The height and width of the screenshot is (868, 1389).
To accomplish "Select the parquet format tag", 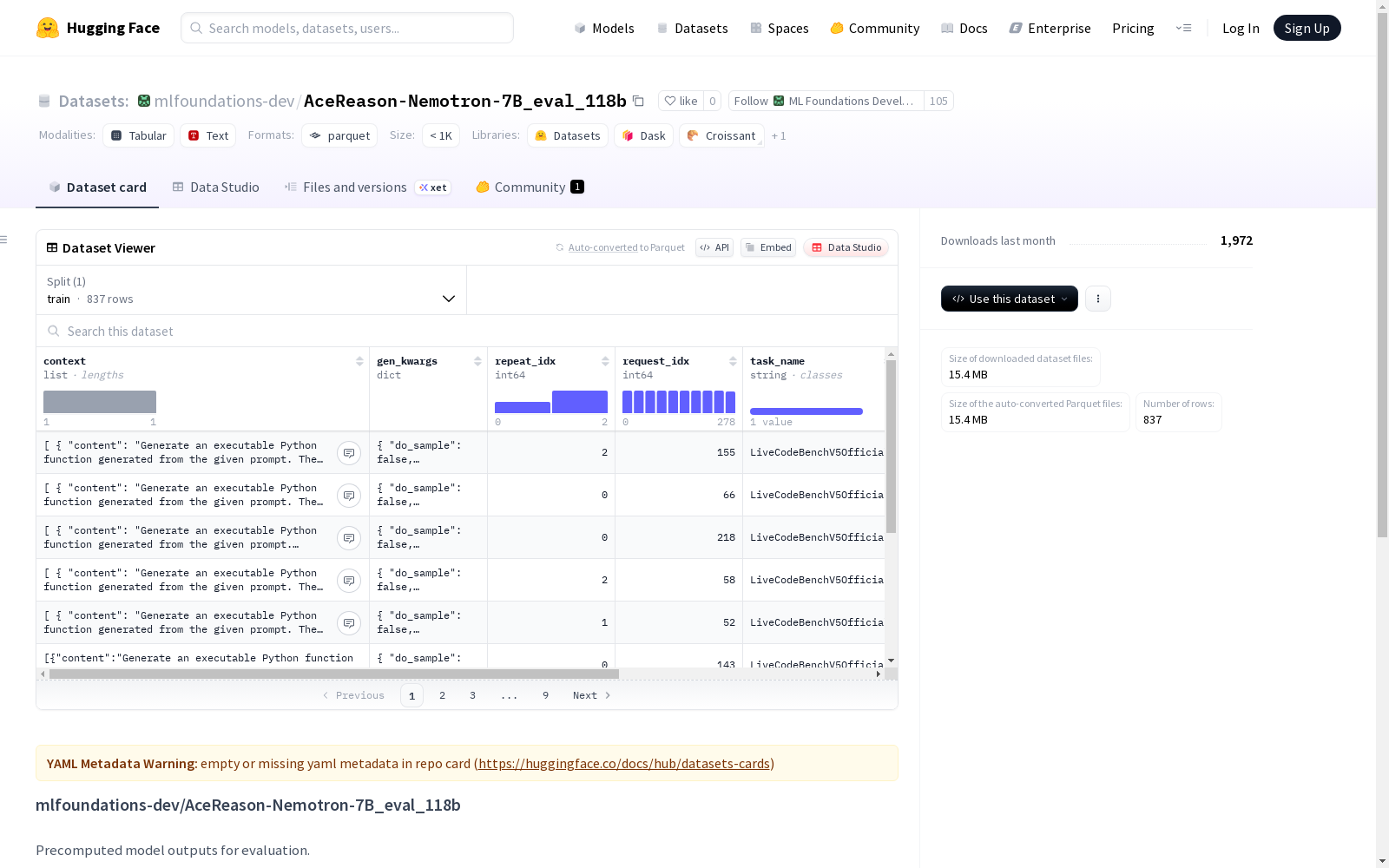I will (339, 135).
